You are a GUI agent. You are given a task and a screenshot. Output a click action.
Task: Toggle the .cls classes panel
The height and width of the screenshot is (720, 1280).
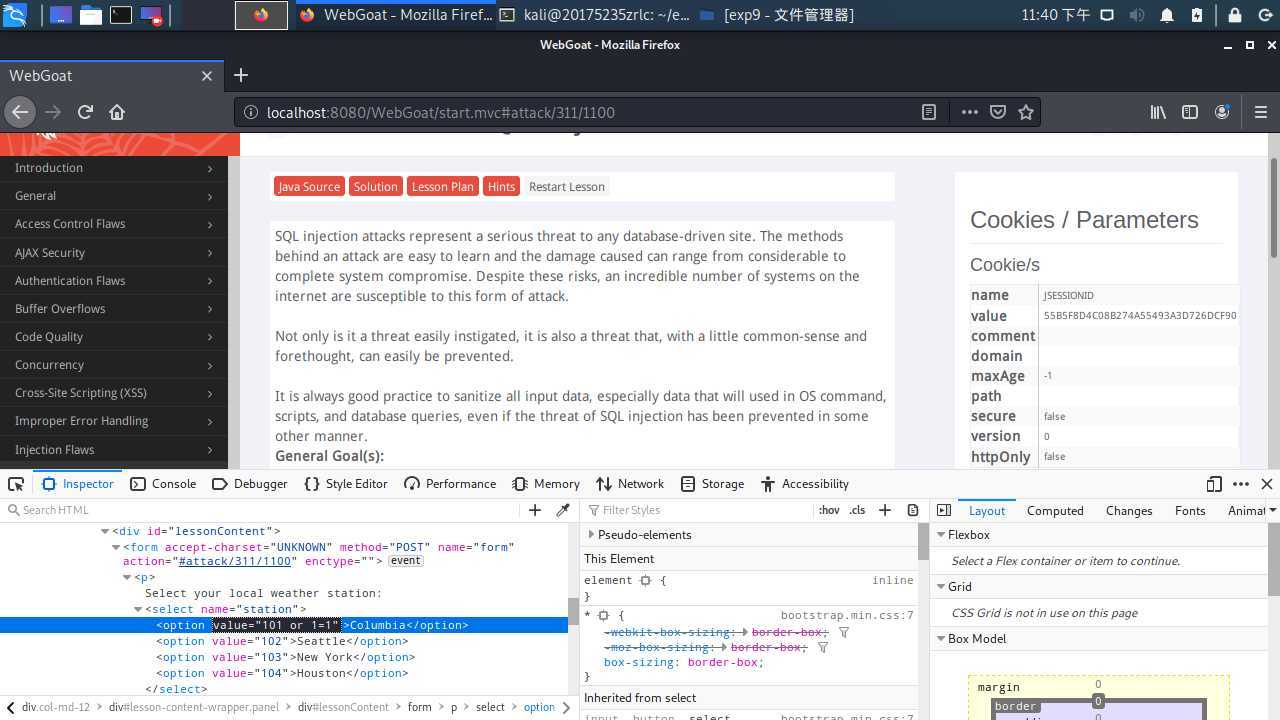pos(857,510)
